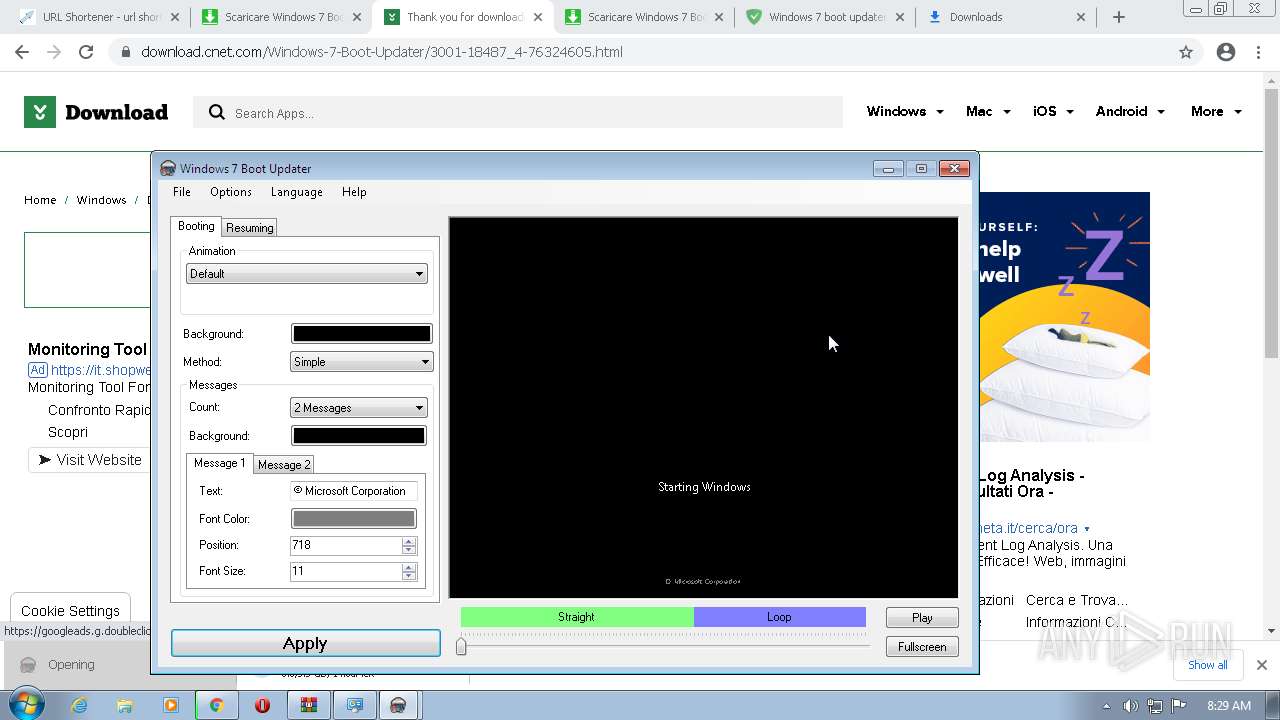The width and height of the screenshot is (1280, 720).
Task: Pick the Messages Background color swatch
Action: pyautogui.click(x=358, y=436)
